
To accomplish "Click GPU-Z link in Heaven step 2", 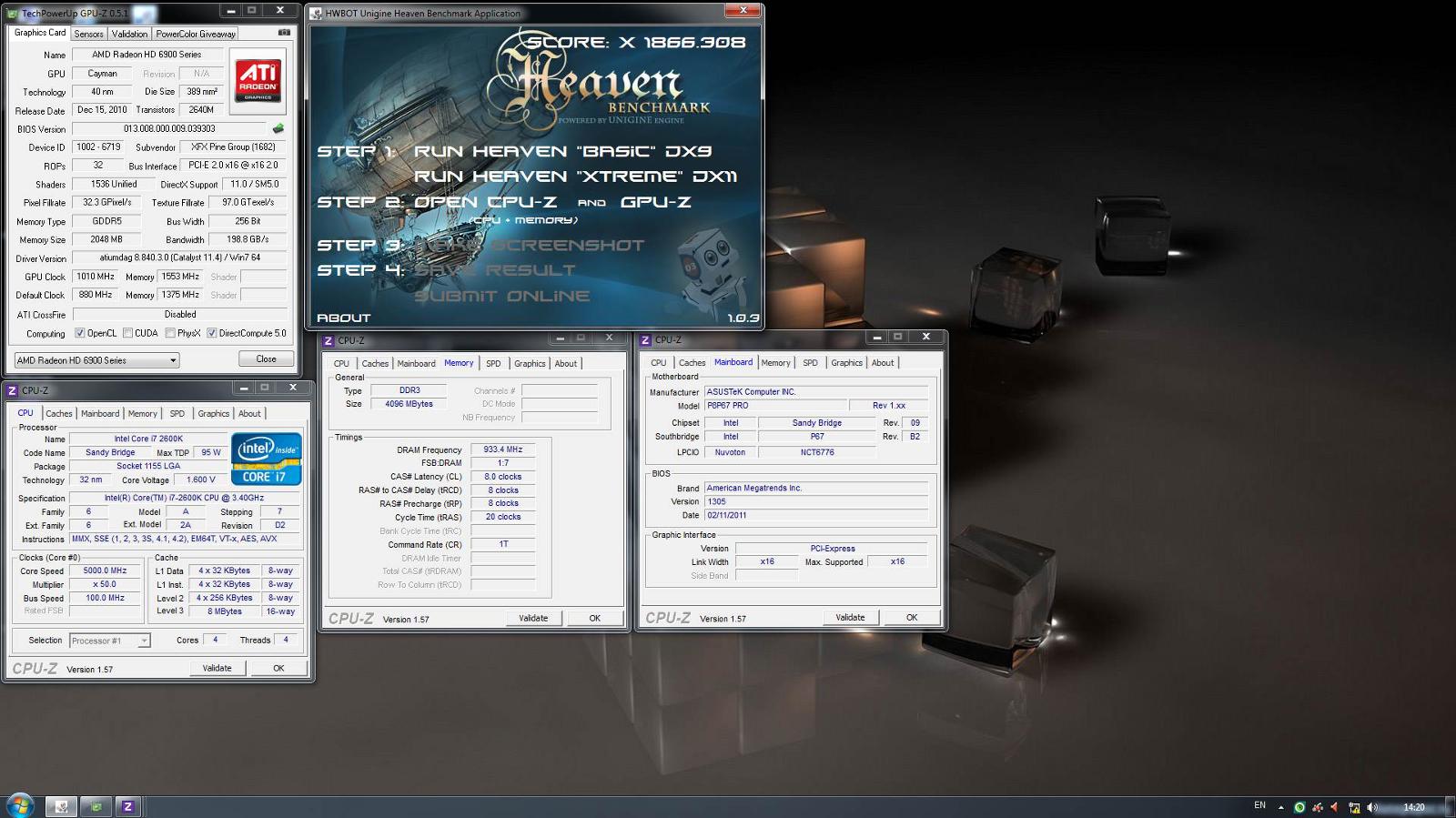I will tap(655, 202).
